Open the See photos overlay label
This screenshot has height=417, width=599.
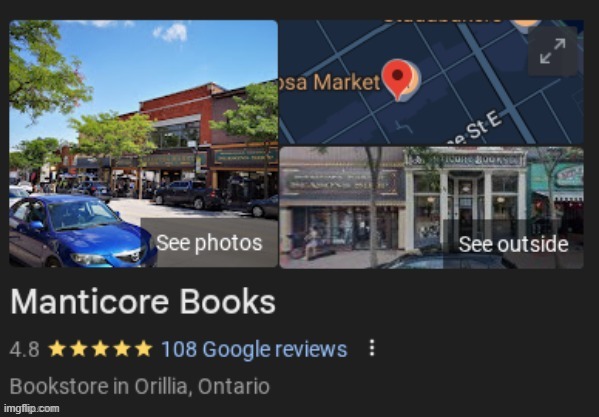point(209,243)
